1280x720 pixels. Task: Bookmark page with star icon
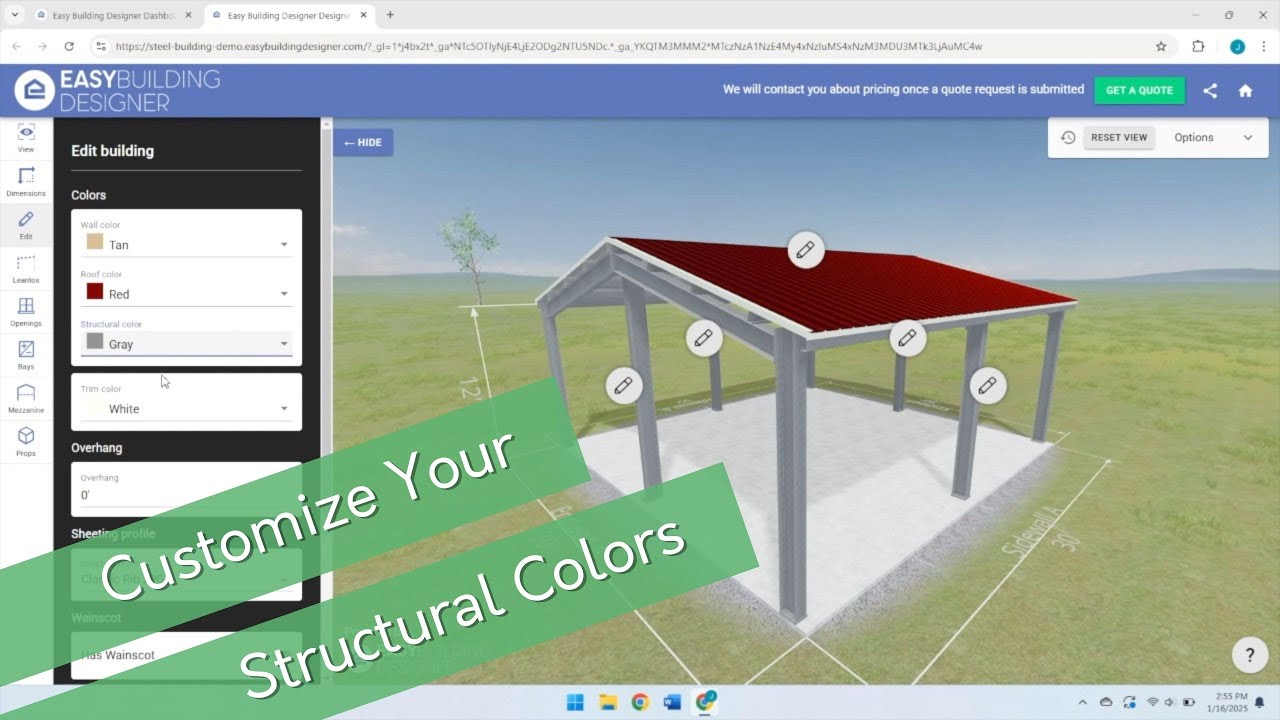(x=1161, y=46)
